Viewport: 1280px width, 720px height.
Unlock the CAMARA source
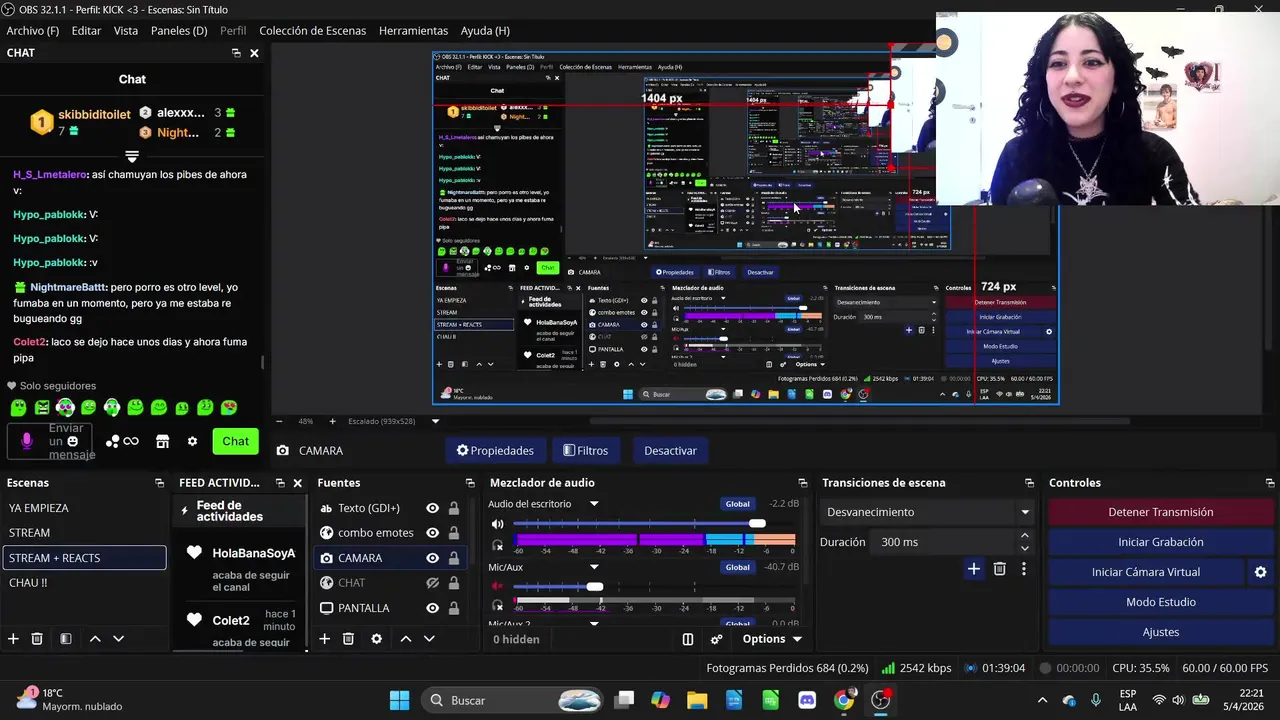[454, 558]
